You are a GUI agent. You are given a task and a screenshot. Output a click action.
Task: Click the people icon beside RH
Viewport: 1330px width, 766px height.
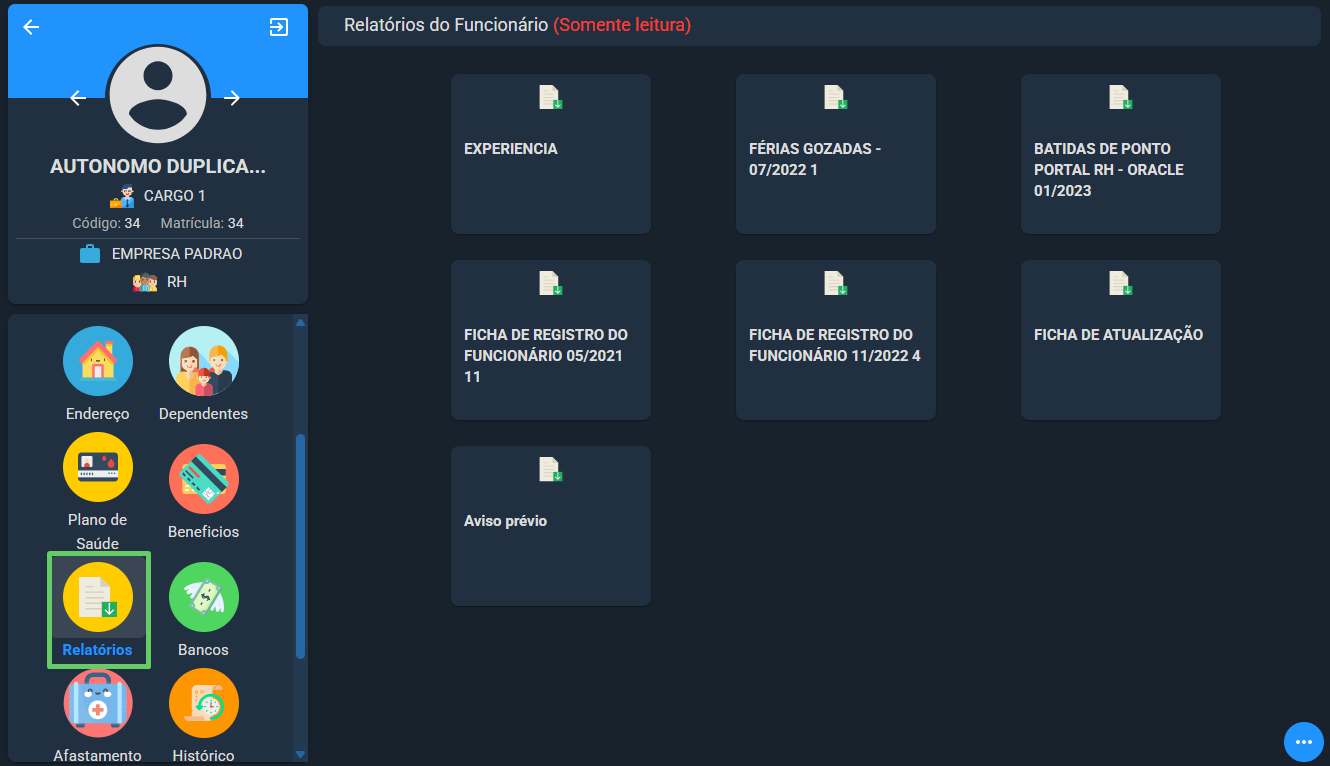click(145, 282)
